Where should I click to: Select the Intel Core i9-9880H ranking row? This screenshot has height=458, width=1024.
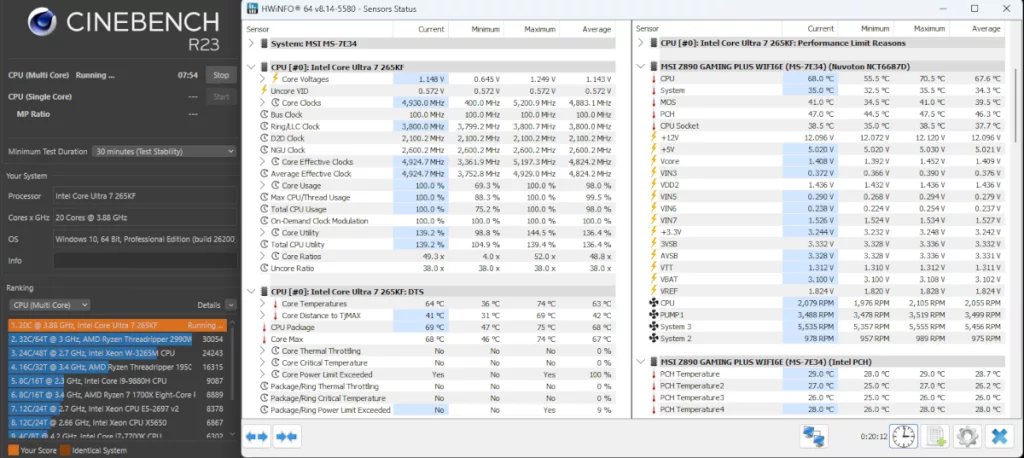(118, 381)
